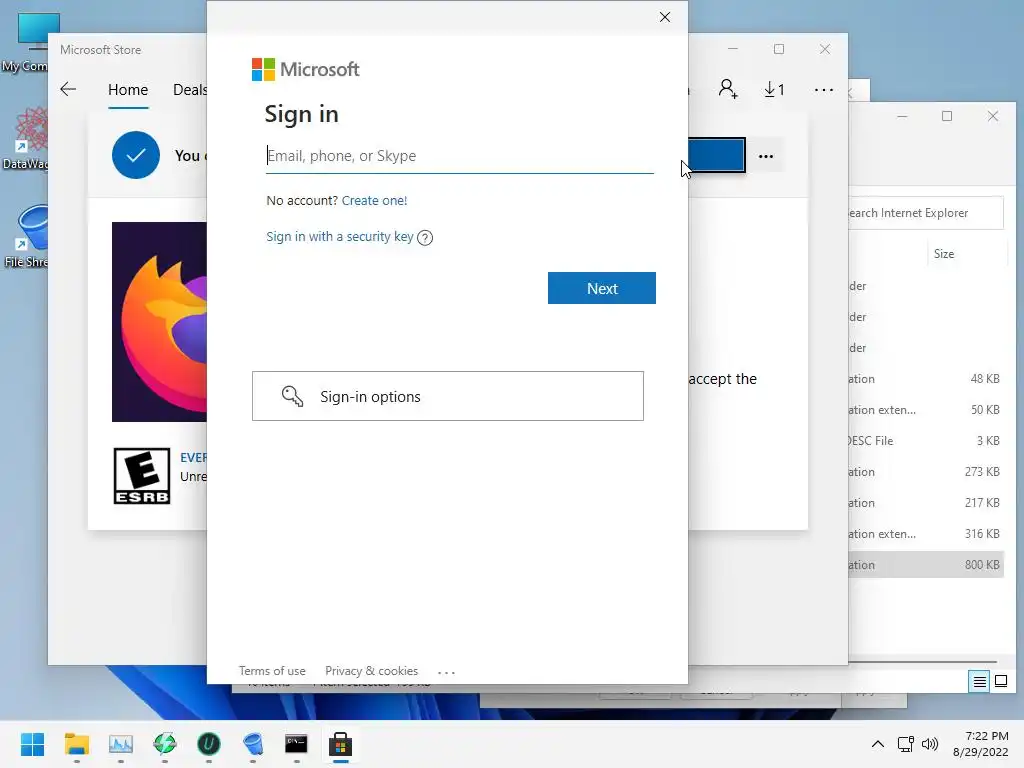Screen dimensions: 1024x768
Task: Select the 48 KB file row
Action: (926, 379)
